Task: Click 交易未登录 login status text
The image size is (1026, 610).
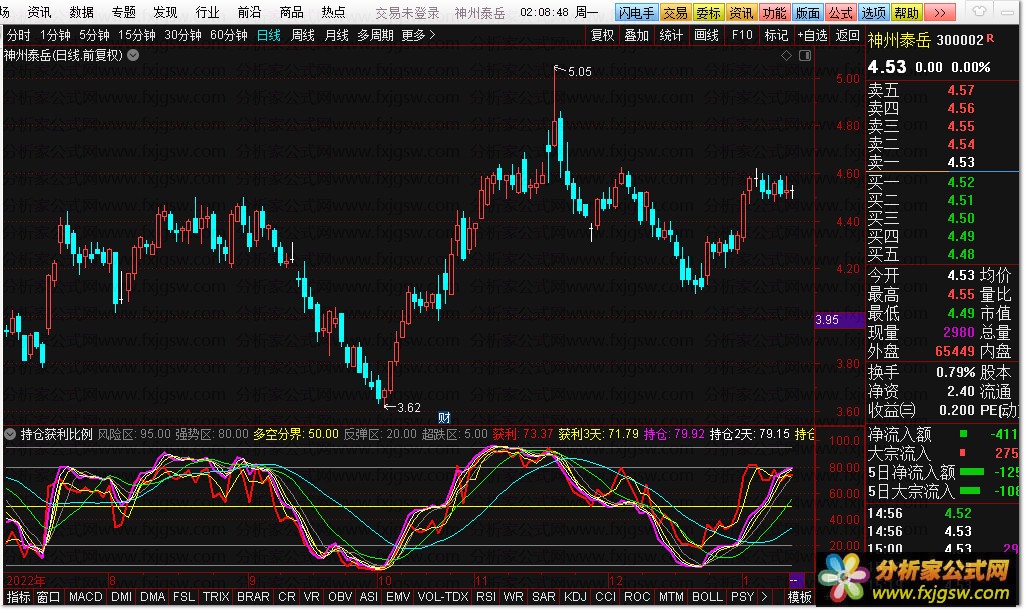Action: pos(407,13)
